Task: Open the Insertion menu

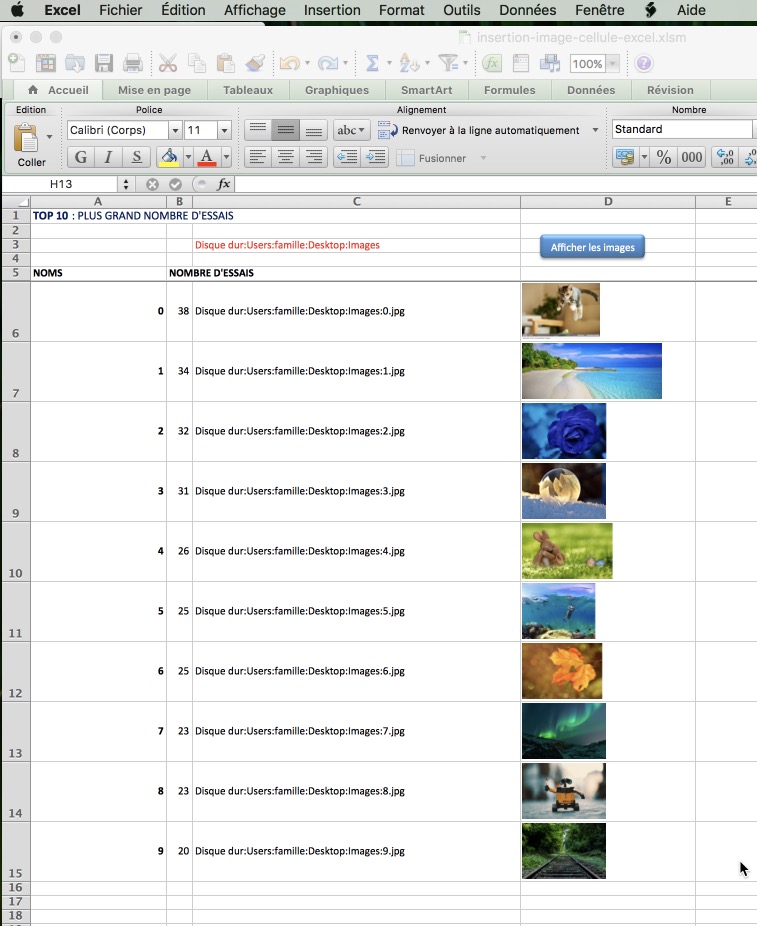Action: click(x=332, y=10)
